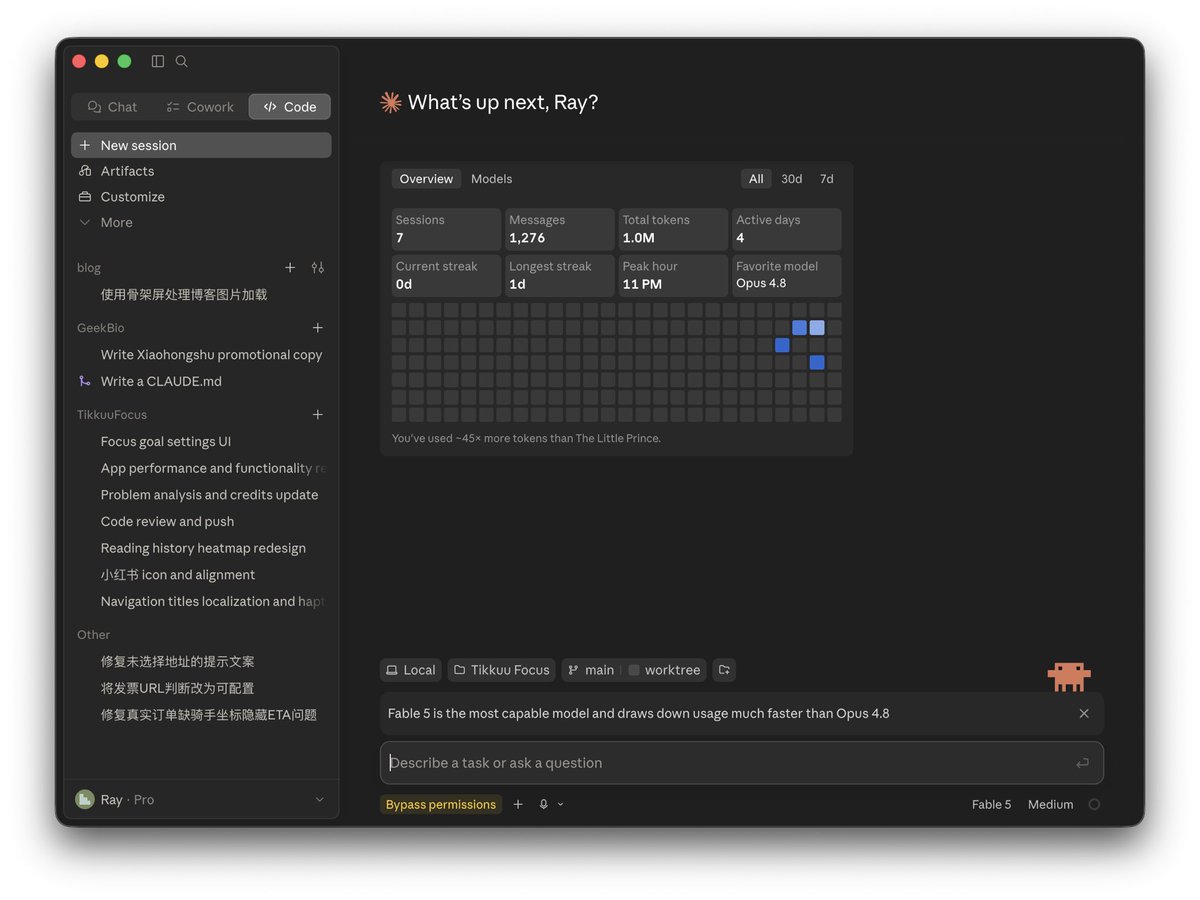Image resolution: width=1200 pixels, height=900 pixels.
Task: Click the starburst logo beside the greeting
Action: (x=391, y=102)
